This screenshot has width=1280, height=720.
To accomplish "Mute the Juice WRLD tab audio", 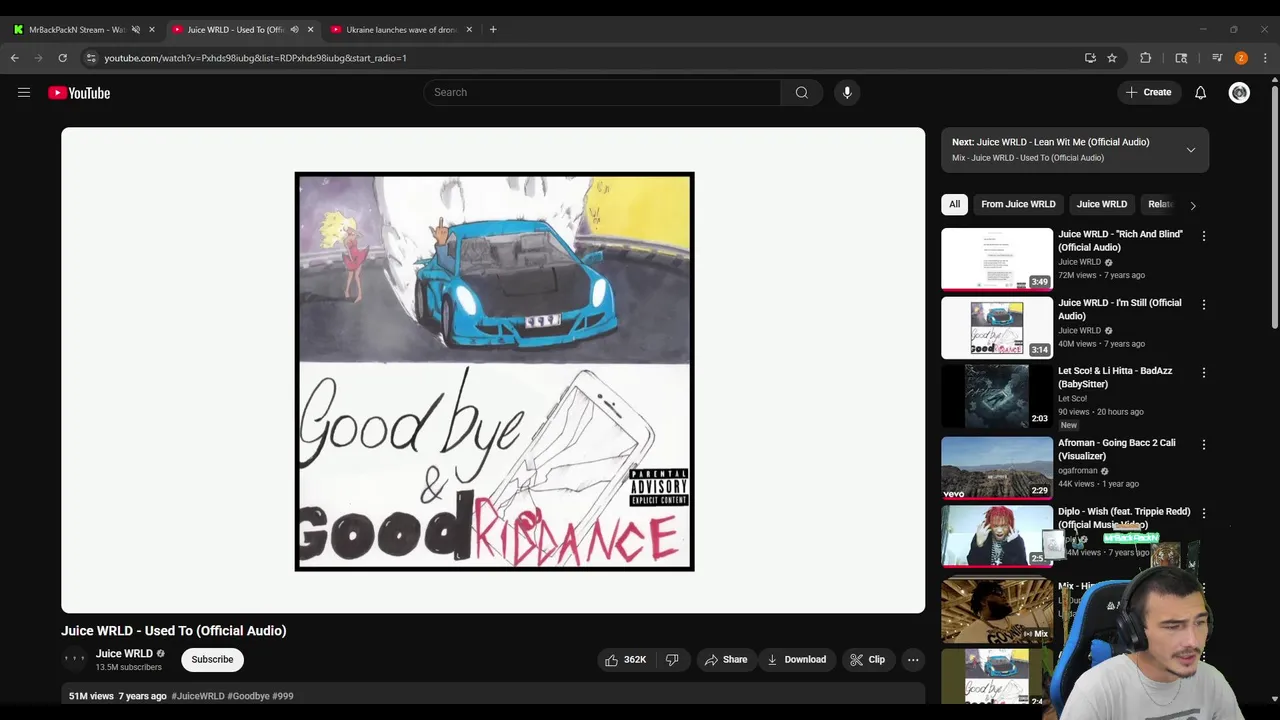I will (294, 29).
